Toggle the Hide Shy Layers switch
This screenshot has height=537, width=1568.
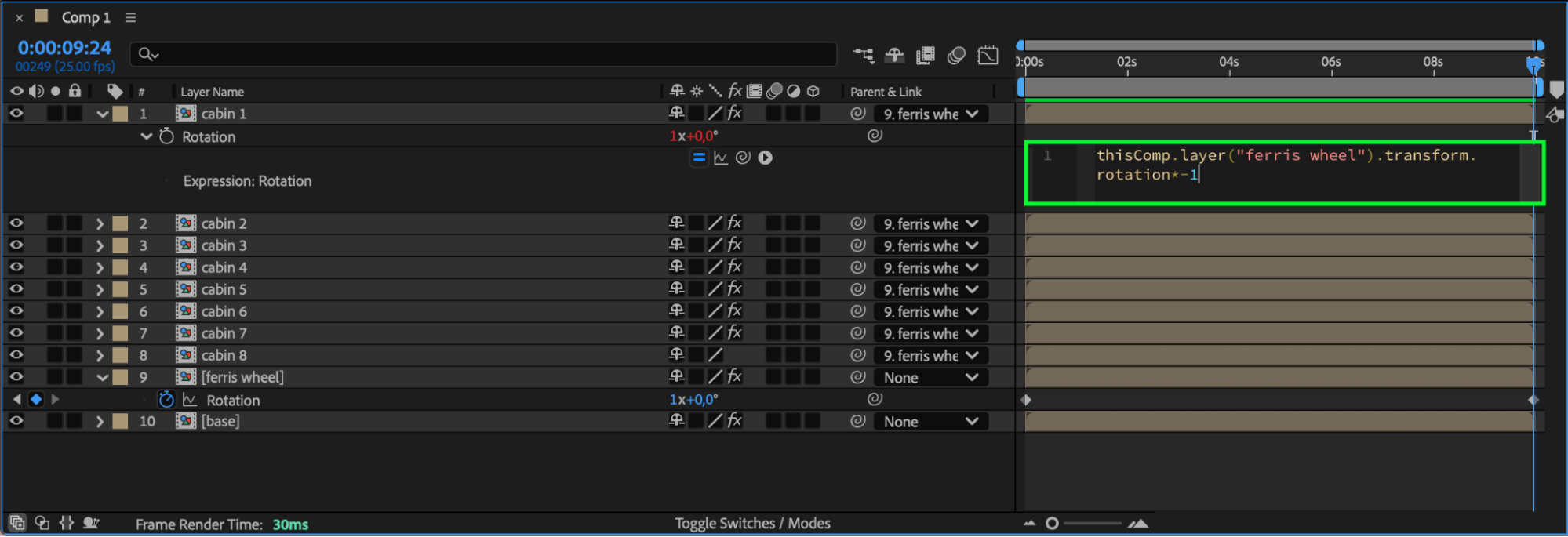tap(894, 55)
